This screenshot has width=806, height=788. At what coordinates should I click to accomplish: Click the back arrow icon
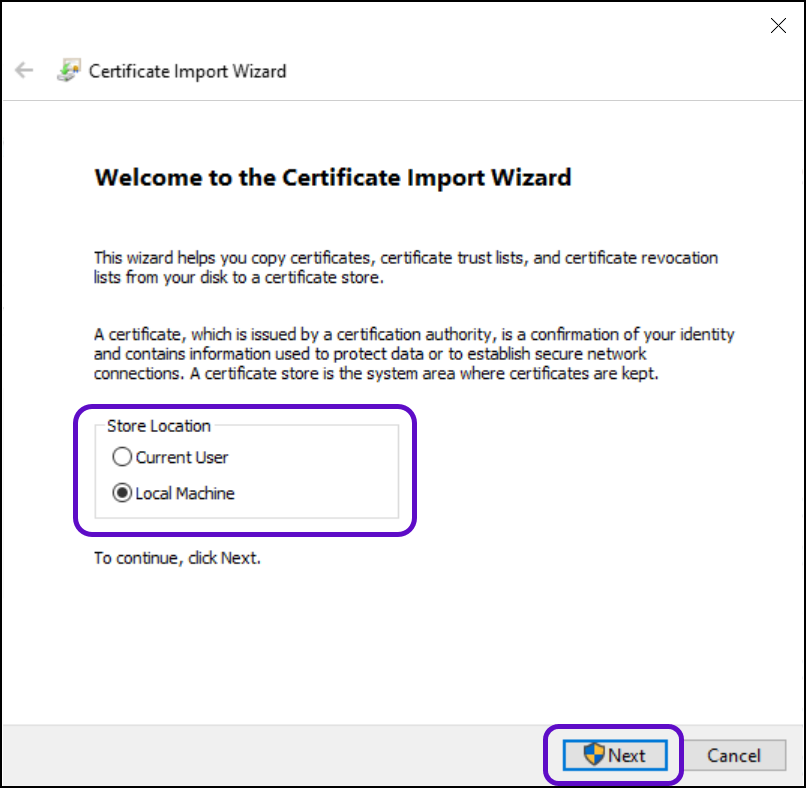tap(24, 71)
